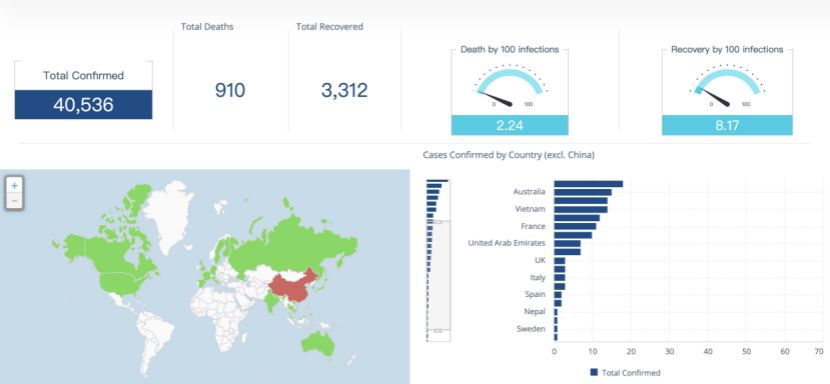Click the 8.17 recovery rate value box
The width and height of the screenshot is (830, 384).
(727, 125)
